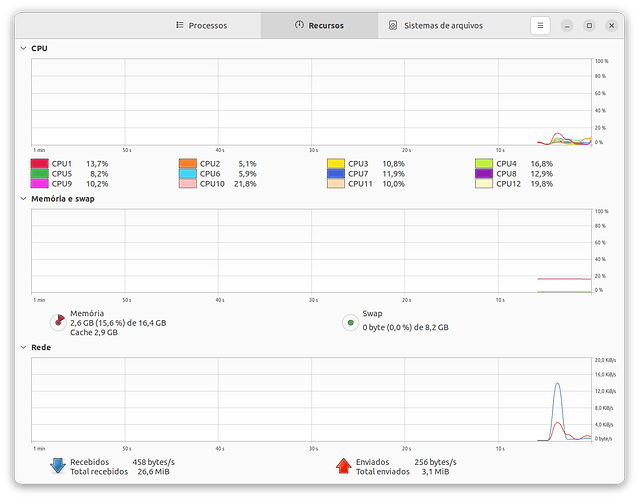Click the Recebidos blue down arrow icon
The width and height of the screenshot is (638, 500).
[x=58, y=466]
